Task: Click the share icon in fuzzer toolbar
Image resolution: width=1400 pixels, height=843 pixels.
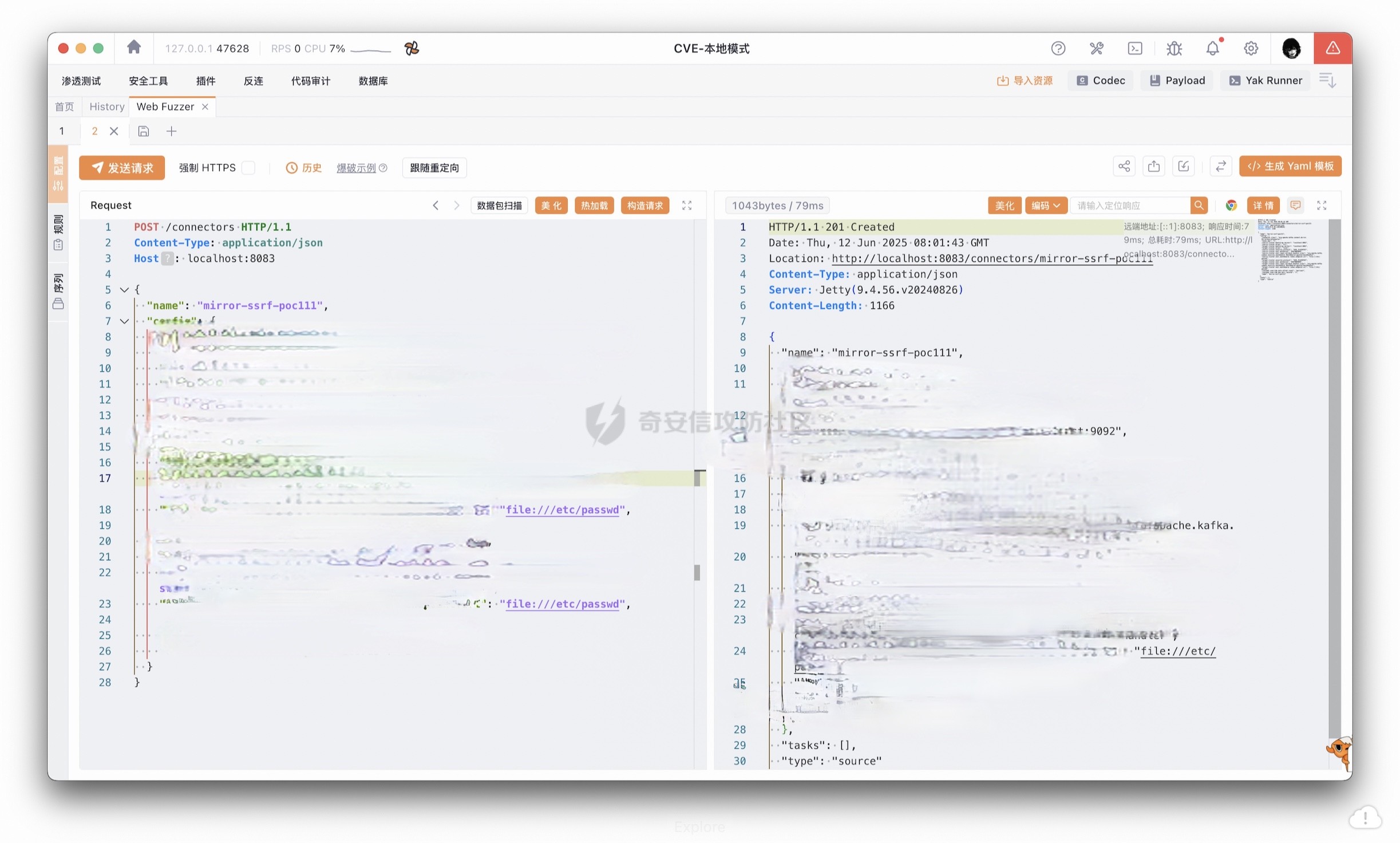Action: tap(1124, 167)
